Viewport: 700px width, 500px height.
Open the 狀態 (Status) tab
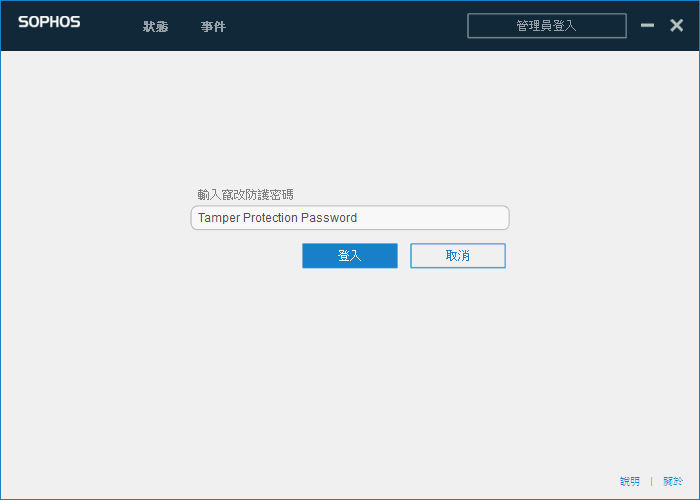pos(155,26)
